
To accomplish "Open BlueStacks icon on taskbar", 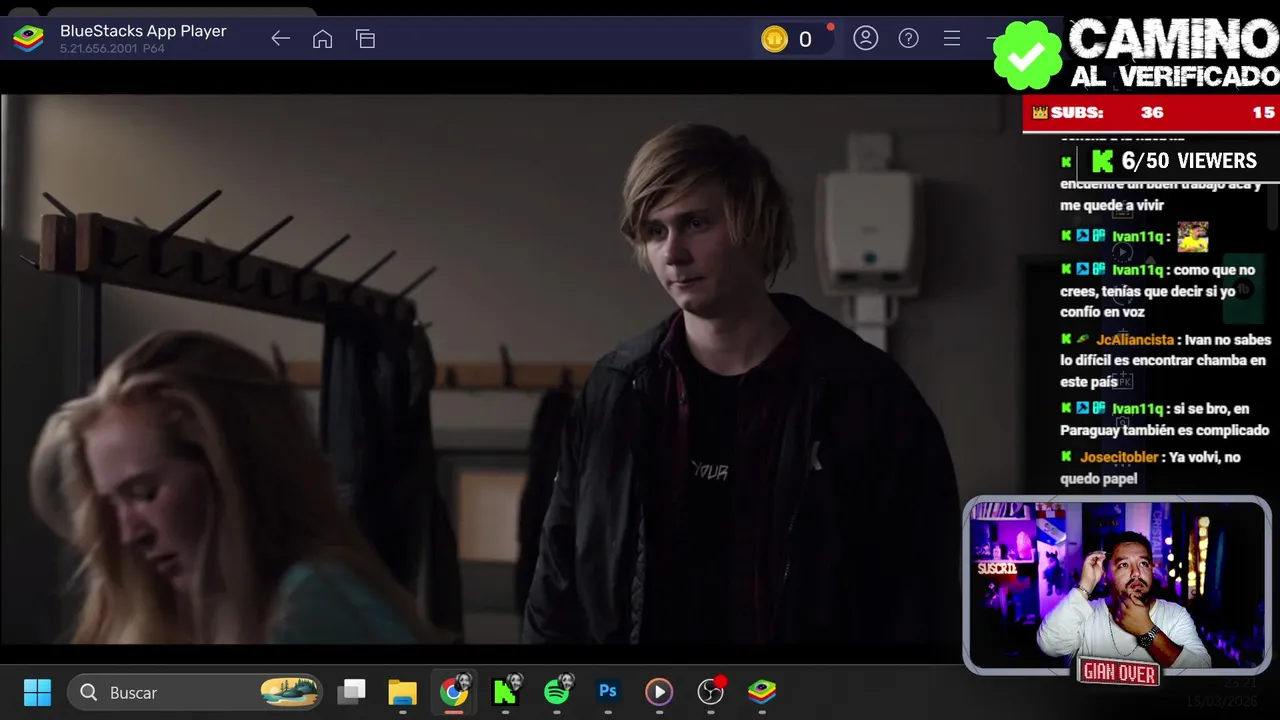I will [762, 692].
